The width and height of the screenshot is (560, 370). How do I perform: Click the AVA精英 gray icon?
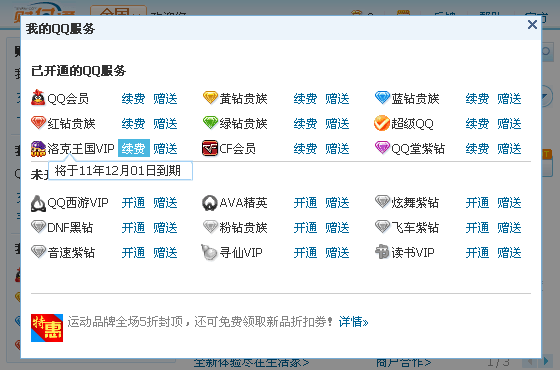point(210,203)
